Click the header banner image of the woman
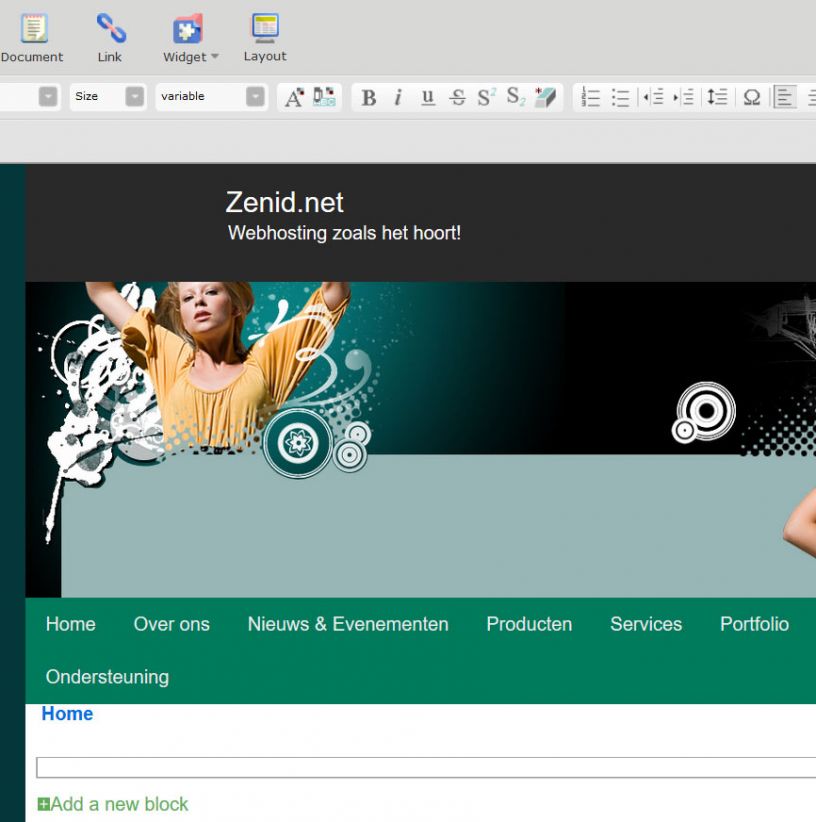 pyautogui.click(x=420, y=439)
